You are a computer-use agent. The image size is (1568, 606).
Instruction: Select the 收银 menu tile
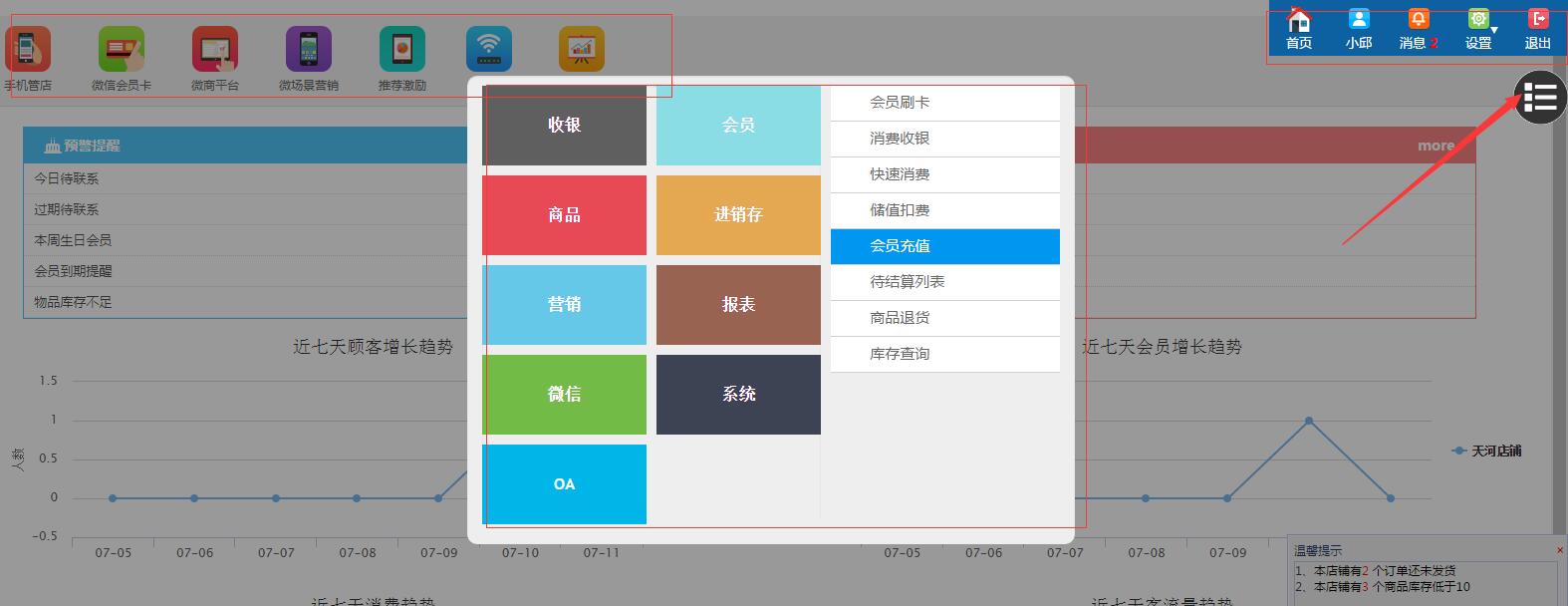(564, 126)
